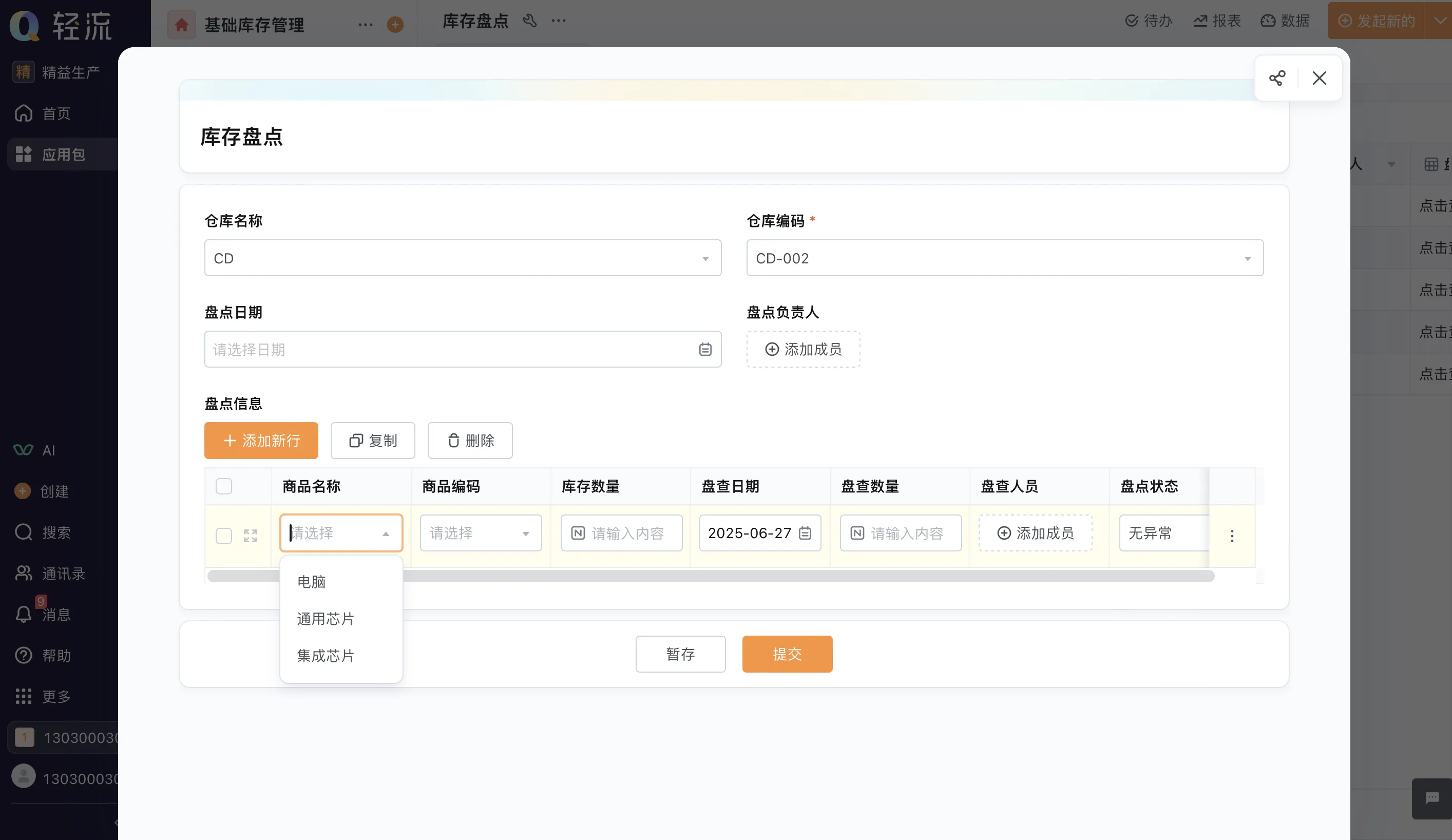Open the 商品编码 请选择 dropdown
This screenshot has height=840, width=1452.
pyautogui.click(x=481, y=533)
